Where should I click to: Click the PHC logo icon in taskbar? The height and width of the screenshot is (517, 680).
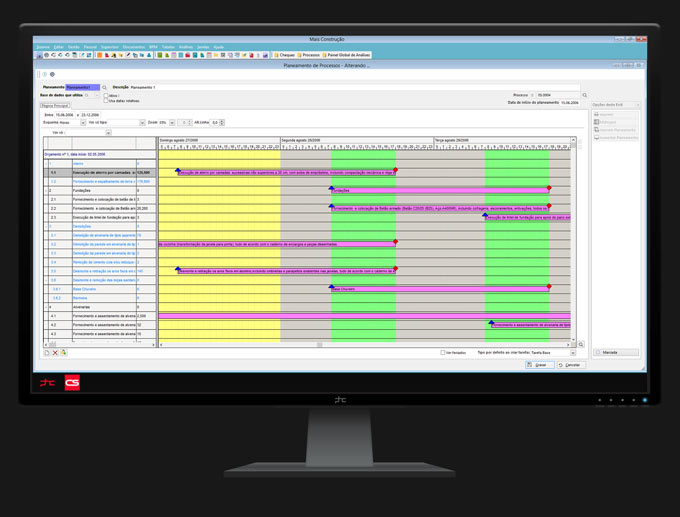47,382
